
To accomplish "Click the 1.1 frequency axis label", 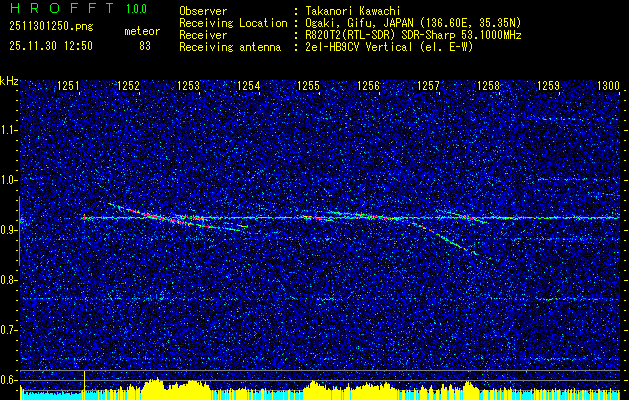I will click(9, 130).
